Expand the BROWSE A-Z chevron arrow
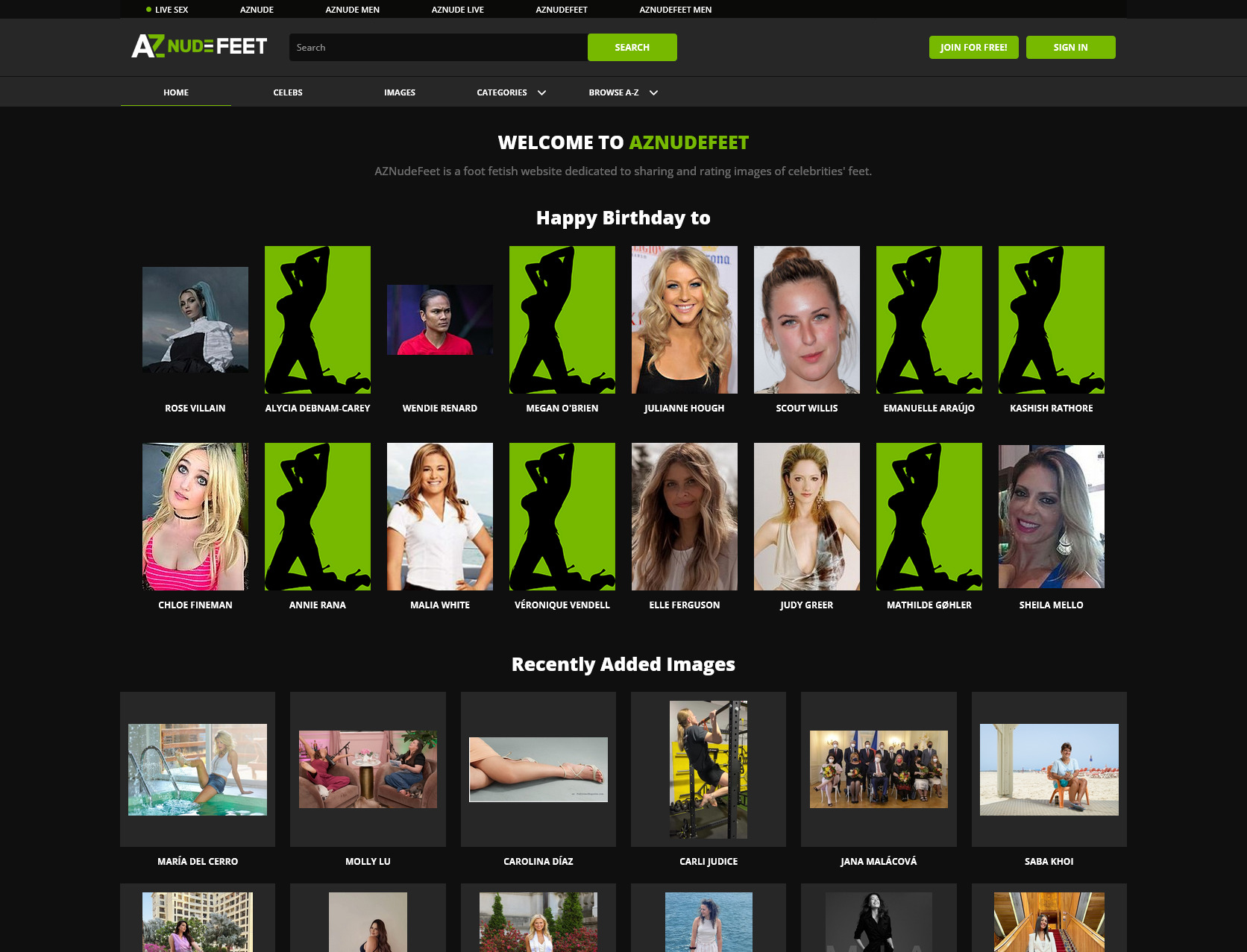The height and width of the screenshot is (952, 1247). [653, 92]
